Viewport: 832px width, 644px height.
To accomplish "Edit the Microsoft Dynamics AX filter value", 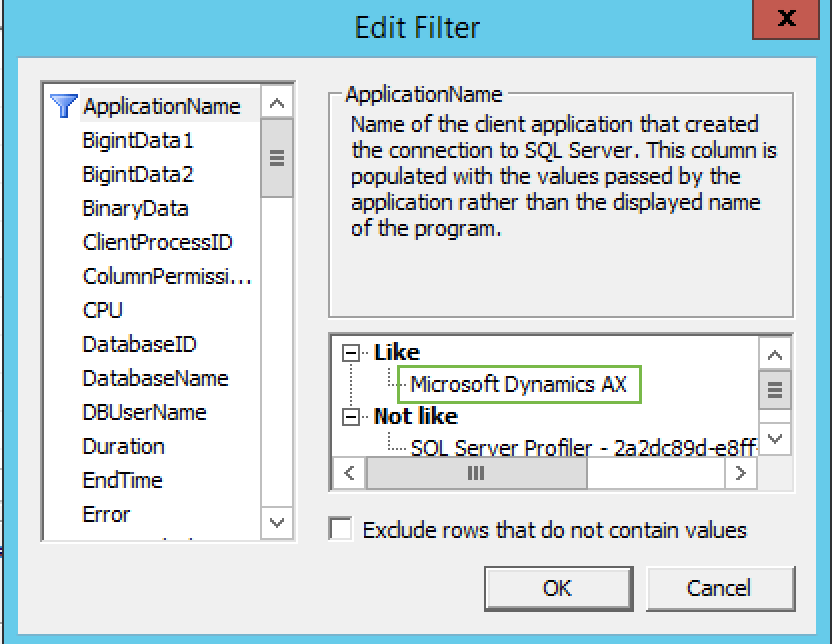I will pyautogui.click(x=518, y=384).
